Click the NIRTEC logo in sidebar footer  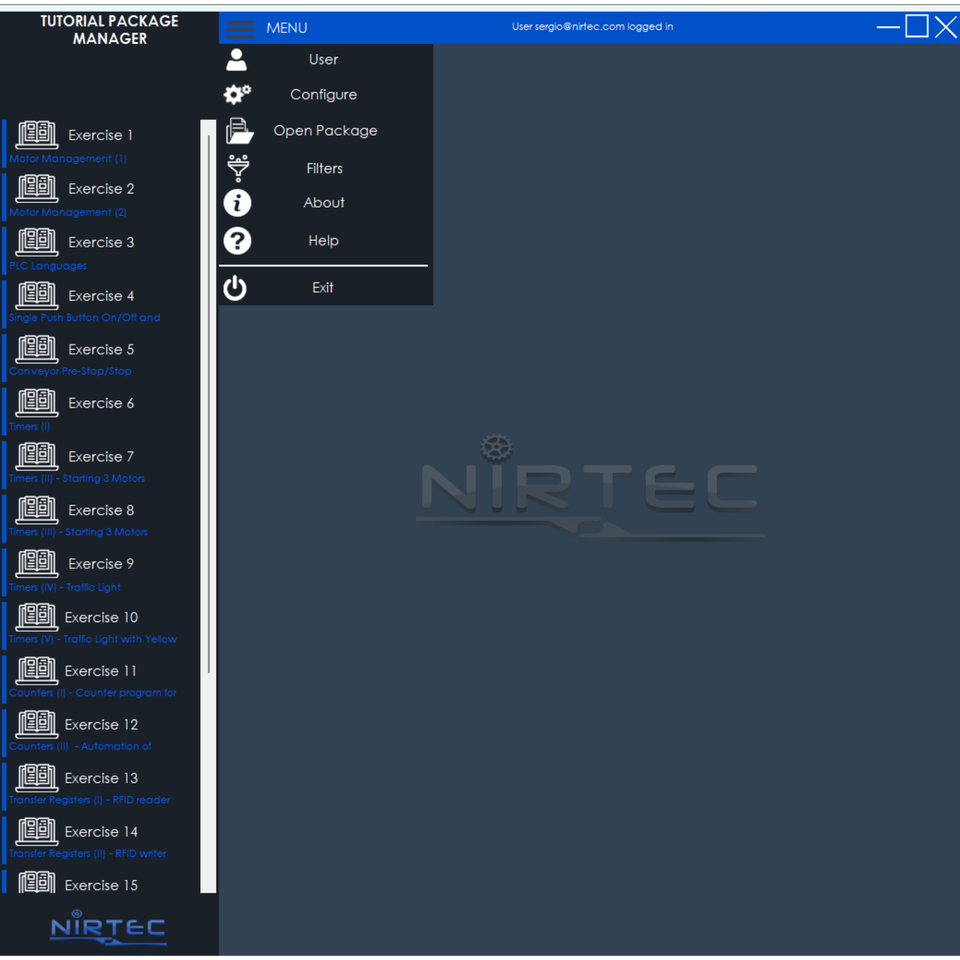coord(108,927)
